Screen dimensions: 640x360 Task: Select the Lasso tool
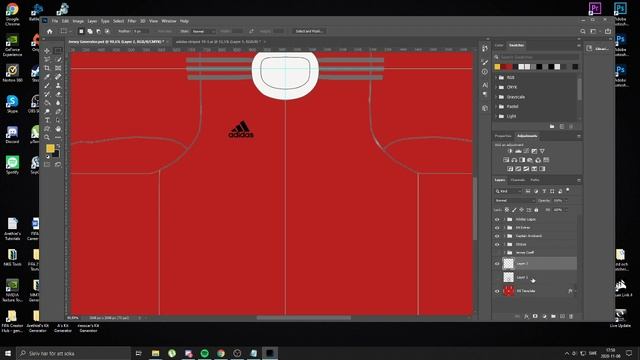[x=47, y=60]
